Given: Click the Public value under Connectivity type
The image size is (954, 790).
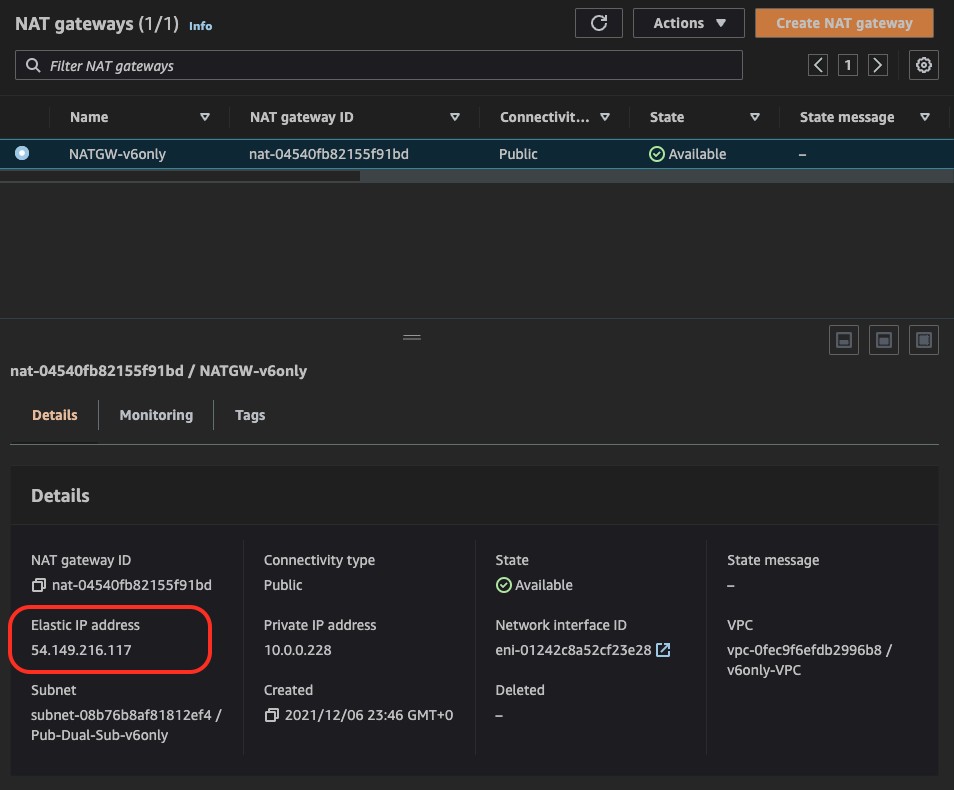Looking at the screenshot, I should (x=283, y=585).
